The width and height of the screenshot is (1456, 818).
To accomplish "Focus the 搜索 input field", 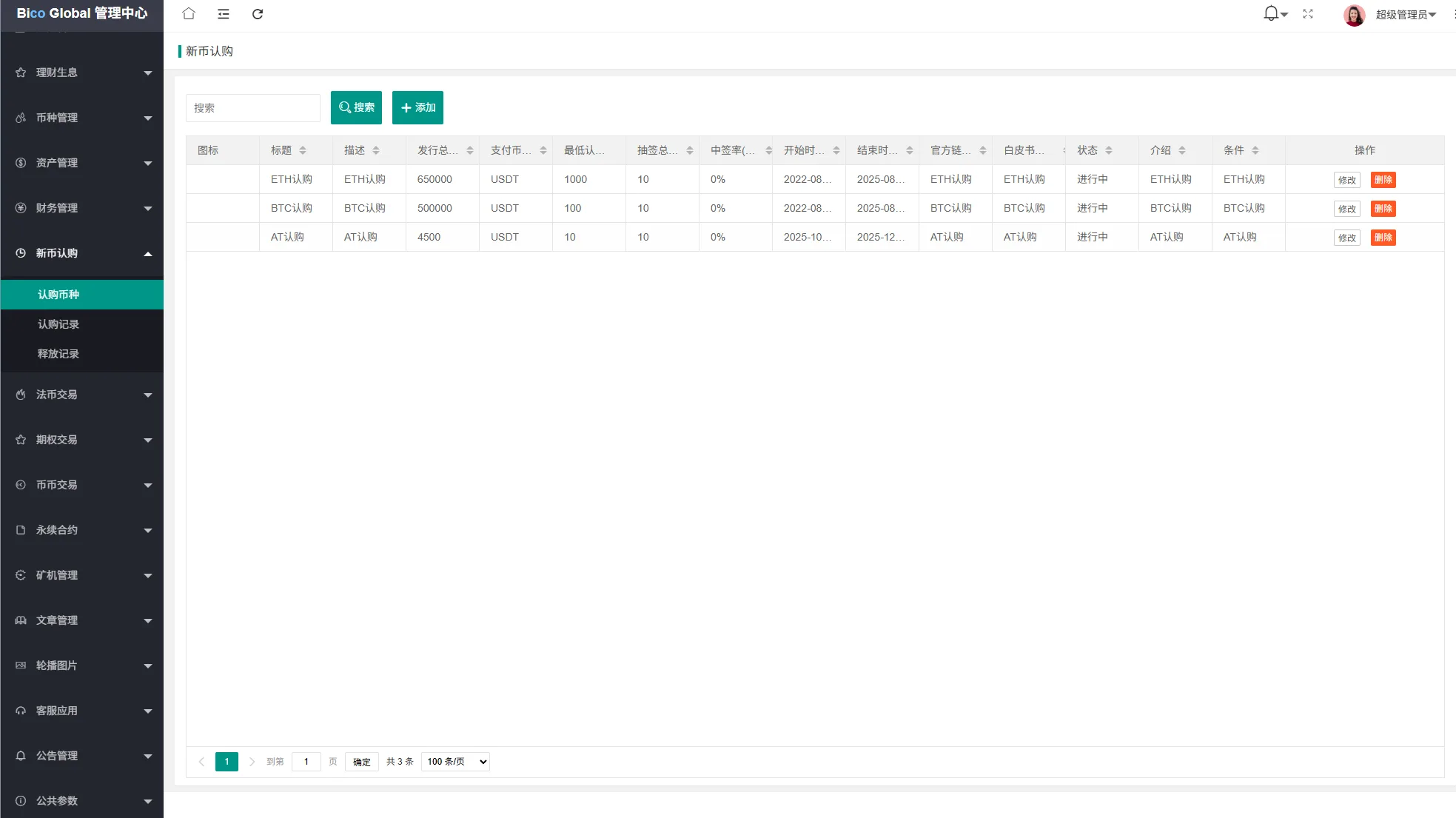I will click(252, 108).
